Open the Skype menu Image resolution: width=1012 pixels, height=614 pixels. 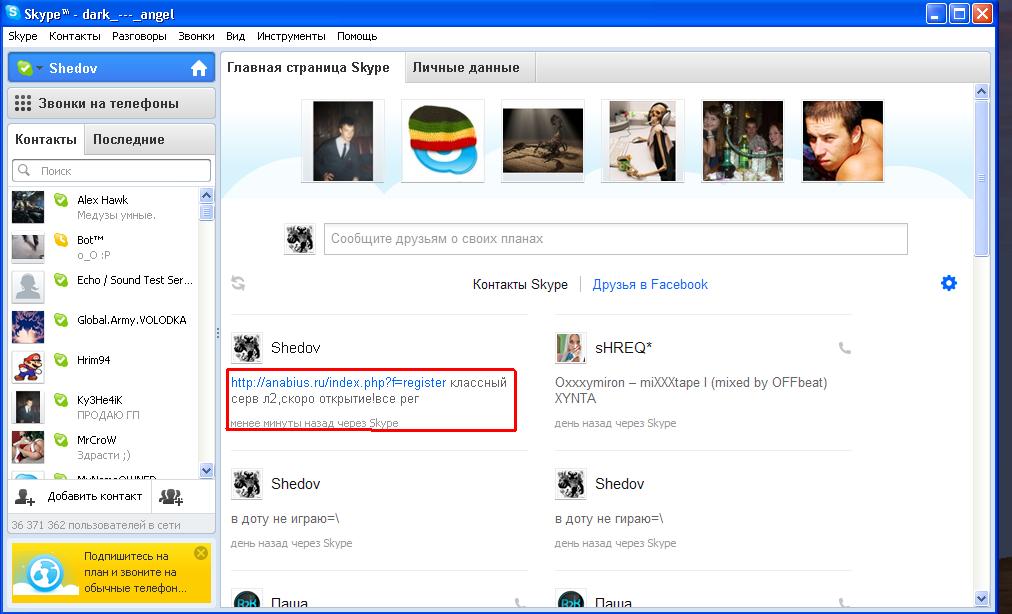pos(23,36)
